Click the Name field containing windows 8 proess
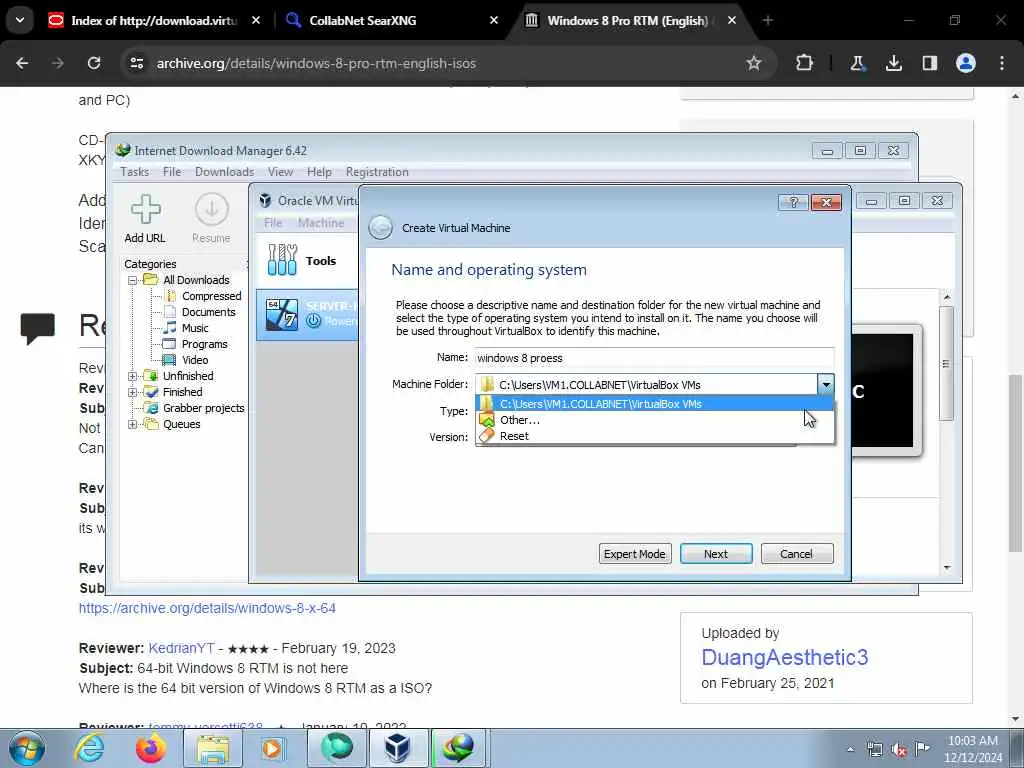This screenshot has width=1024, height=768. 654,358
